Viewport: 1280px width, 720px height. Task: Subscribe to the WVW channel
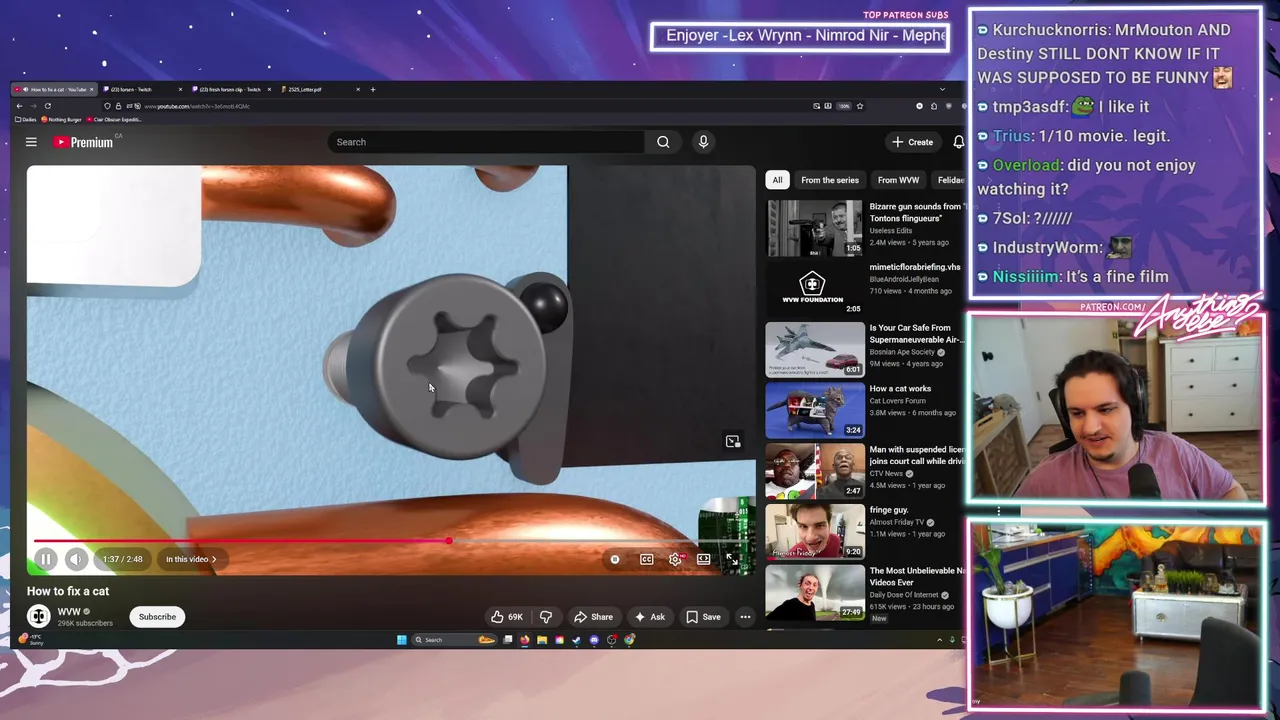pyautogui.click(x=157, y=617)
